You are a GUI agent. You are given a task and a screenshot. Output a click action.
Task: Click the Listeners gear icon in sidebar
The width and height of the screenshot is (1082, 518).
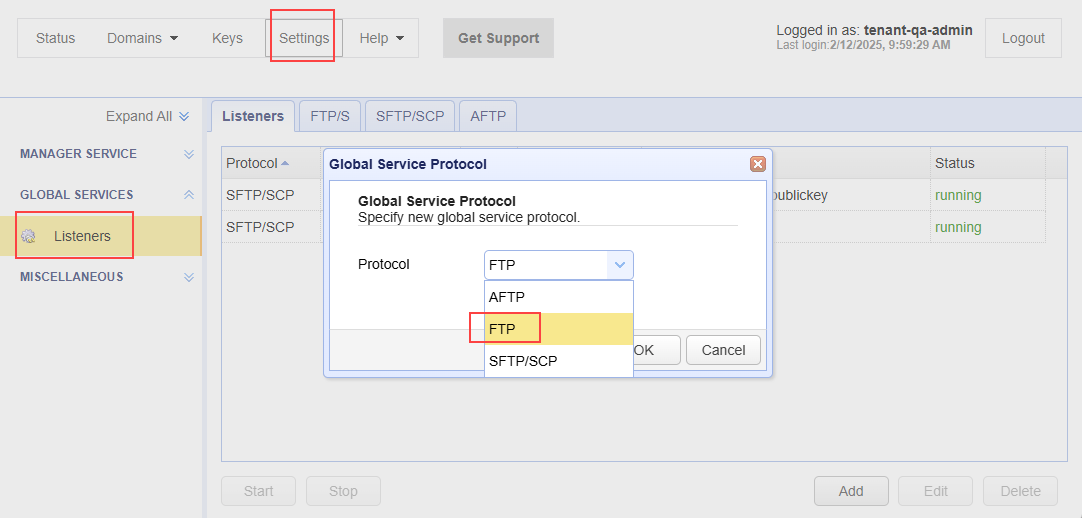coord(29,236)
